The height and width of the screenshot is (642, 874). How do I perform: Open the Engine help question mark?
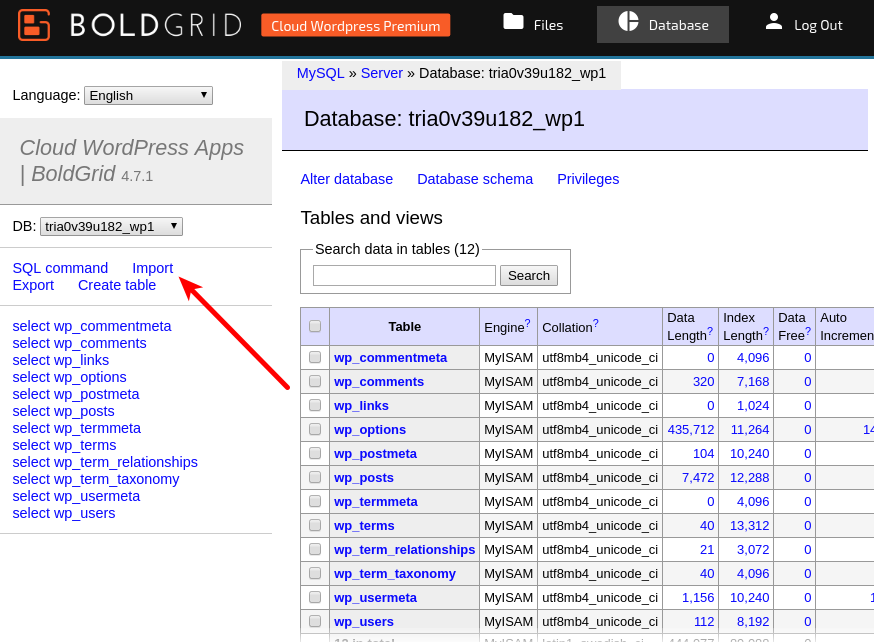pos(527,323)
